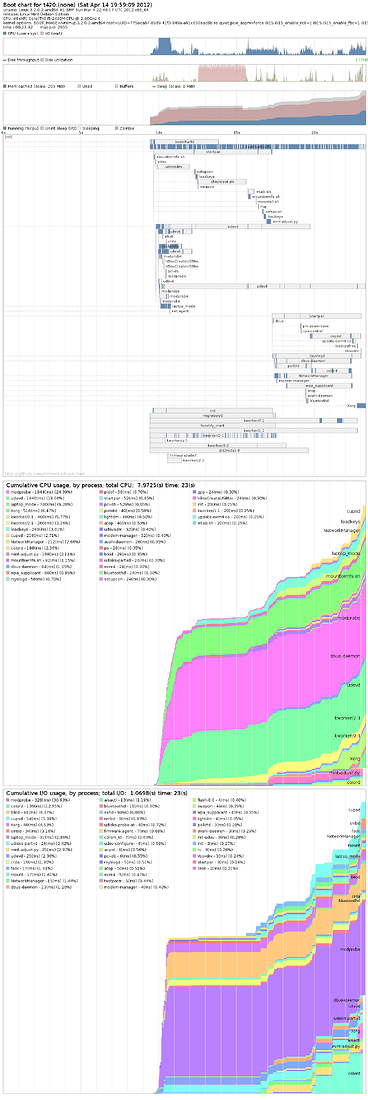The image size is (368, 1100).
Task: Click cupsd swatch in CPU usage legend
Action: pyautogui.click(x=8, y=535)
